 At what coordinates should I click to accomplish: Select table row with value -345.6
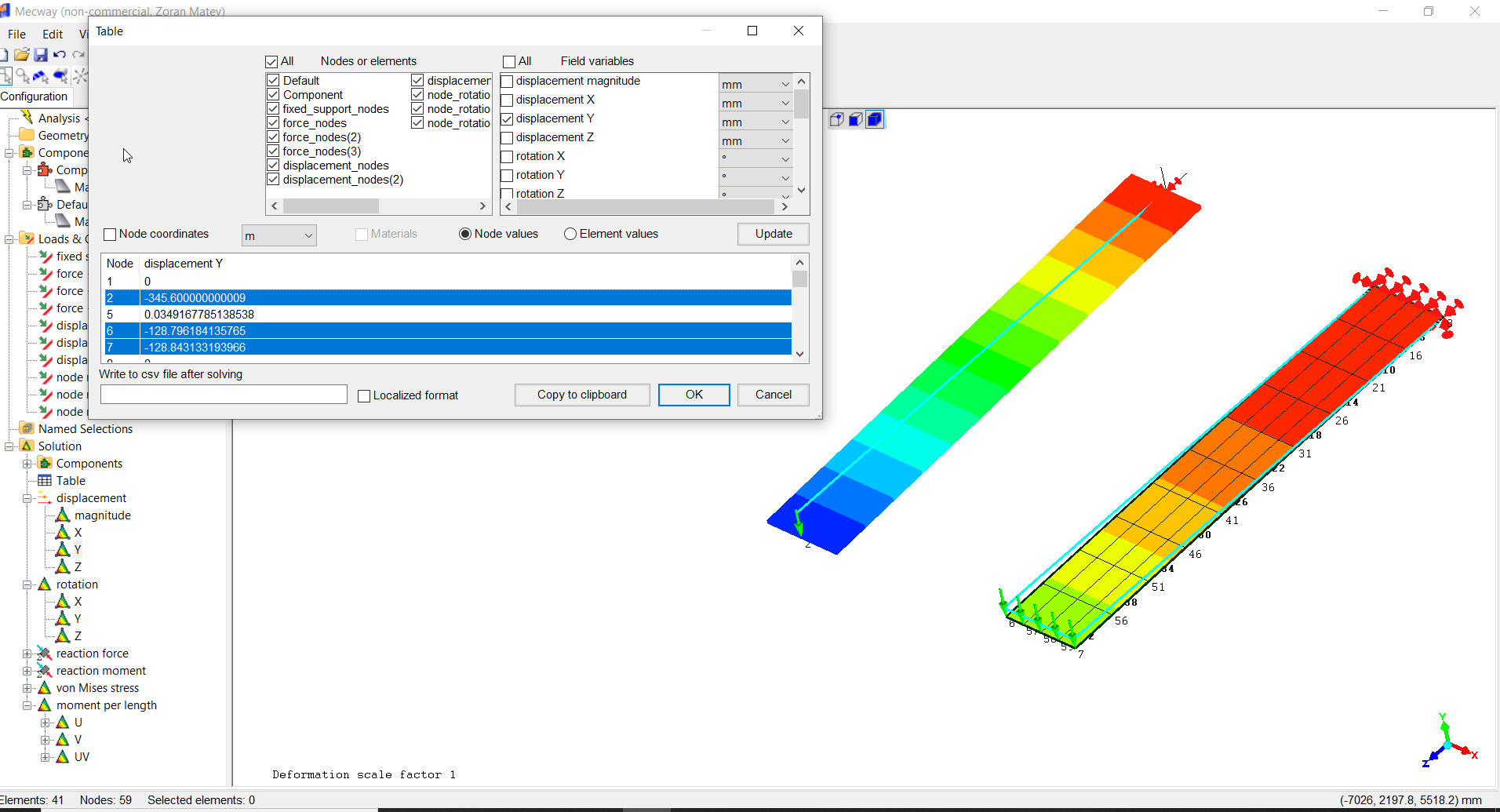click(x=448, y=298)
